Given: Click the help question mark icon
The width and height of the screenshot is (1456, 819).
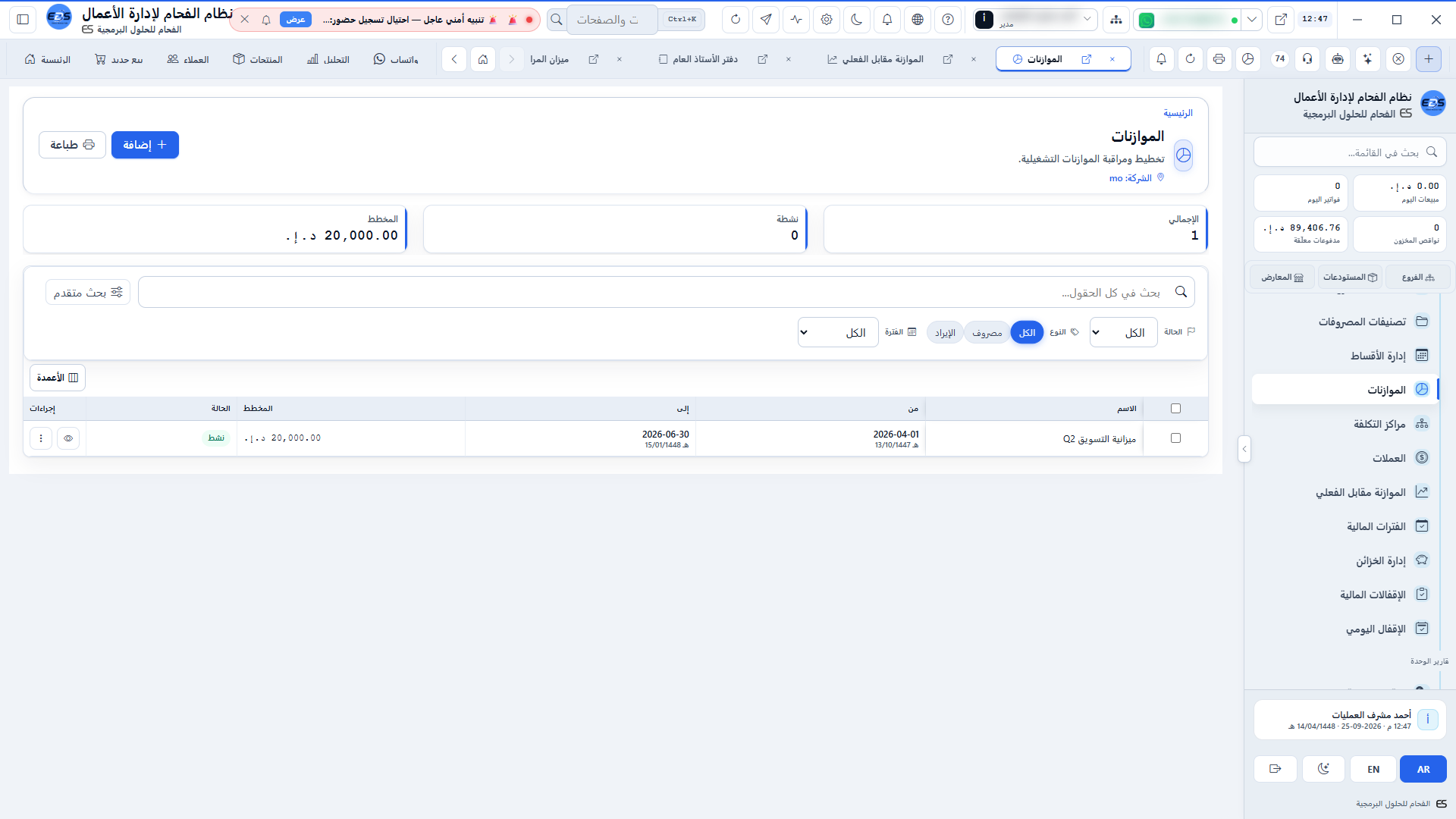Looking at the screenshot, I should tap(948, 20).
